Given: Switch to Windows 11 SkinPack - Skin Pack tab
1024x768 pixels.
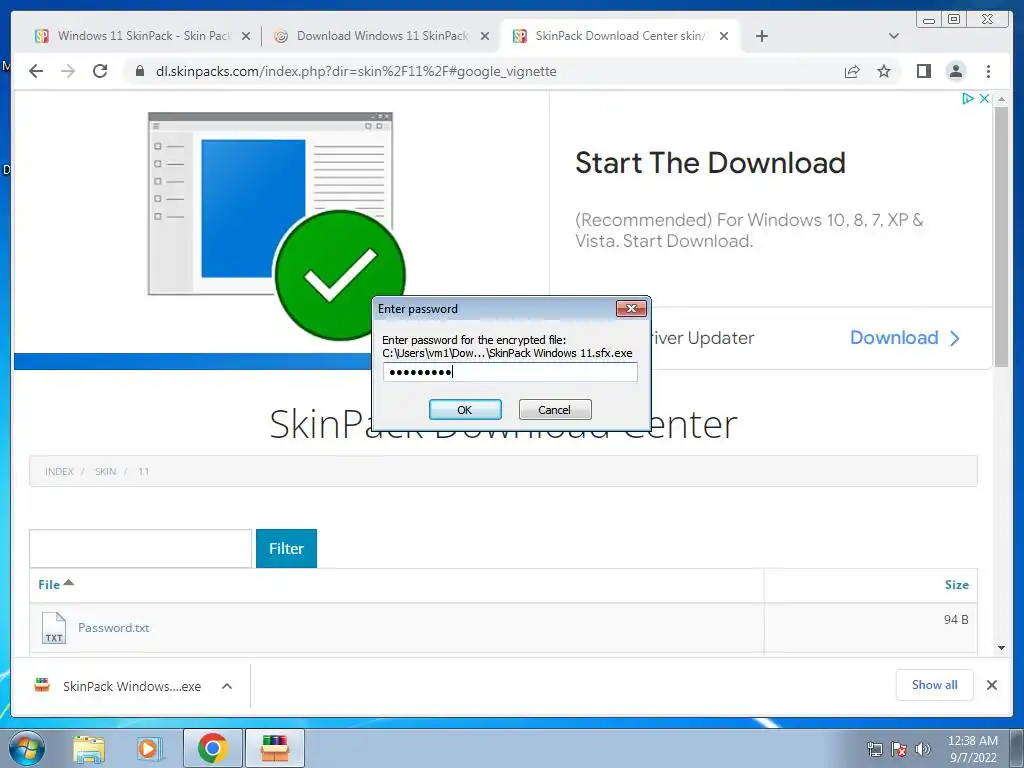Looking at the screenshot, I should pos(142,36).
